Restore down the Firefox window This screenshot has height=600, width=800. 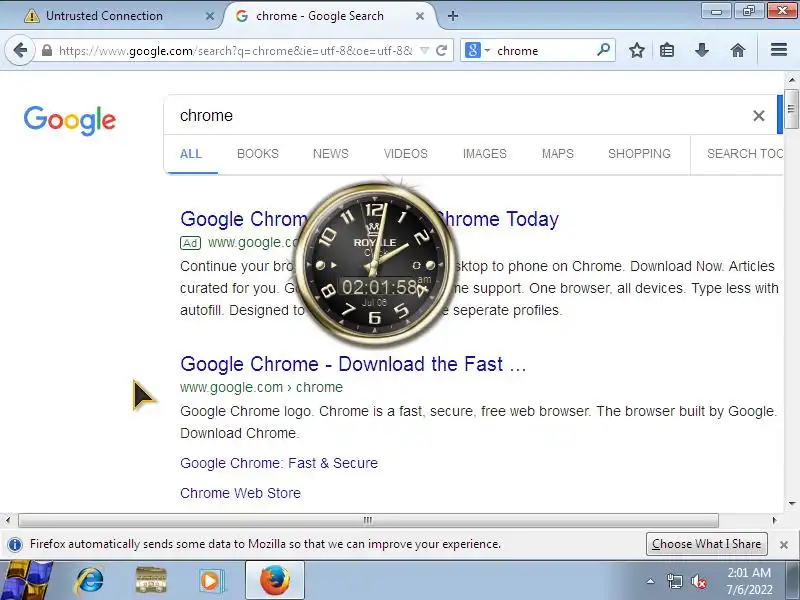point(748,11)
